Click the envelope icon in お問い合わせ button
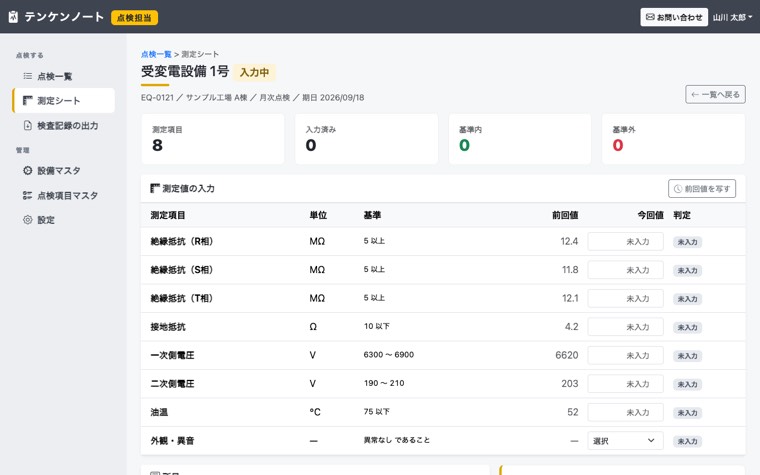This screenshot has width=760, height=475. (650, 17)
